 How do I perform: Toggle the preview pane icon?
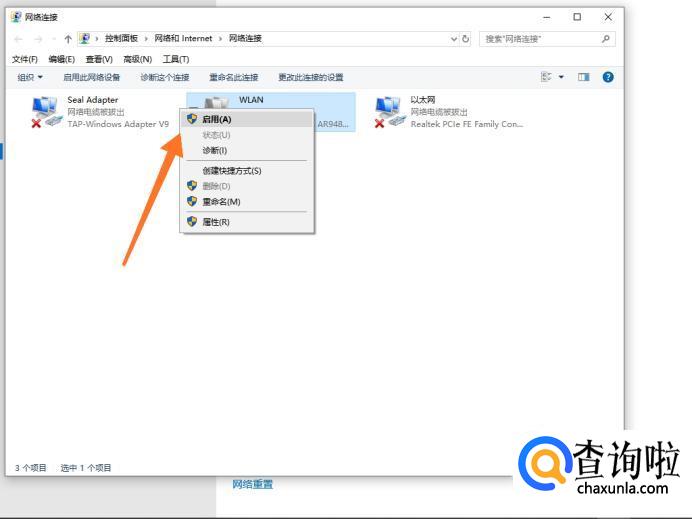coord(584,77)
